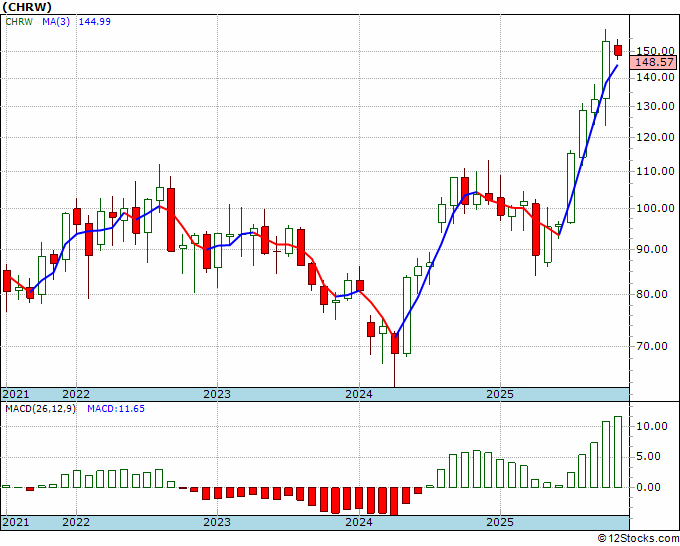This screenshot has height=546, width=680.
Task: Click 2024 on the MACD timeline
Action: point(359,522)
